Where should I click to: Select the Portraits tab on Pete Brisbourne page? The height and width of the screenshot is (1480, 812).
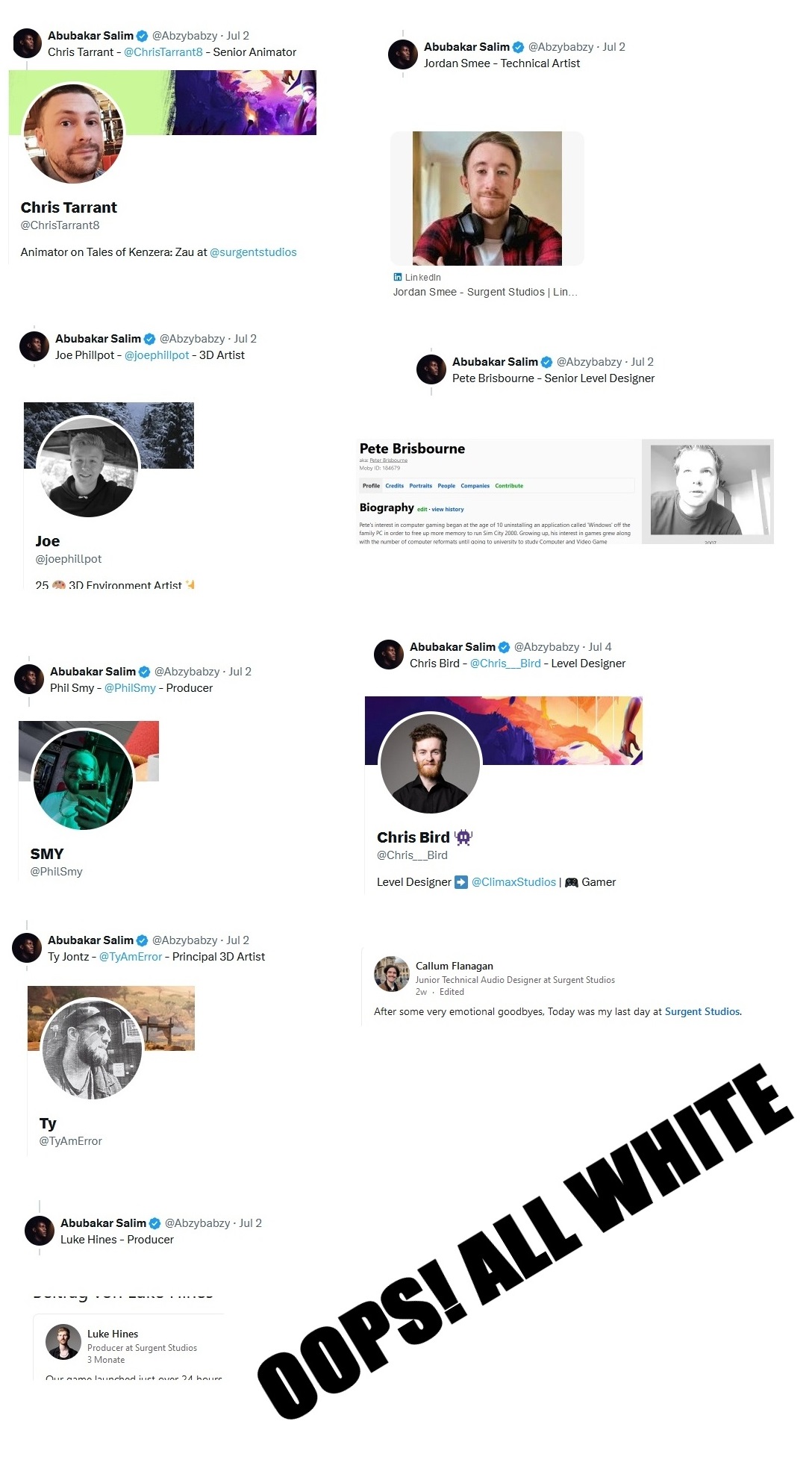tap(420, 486)
